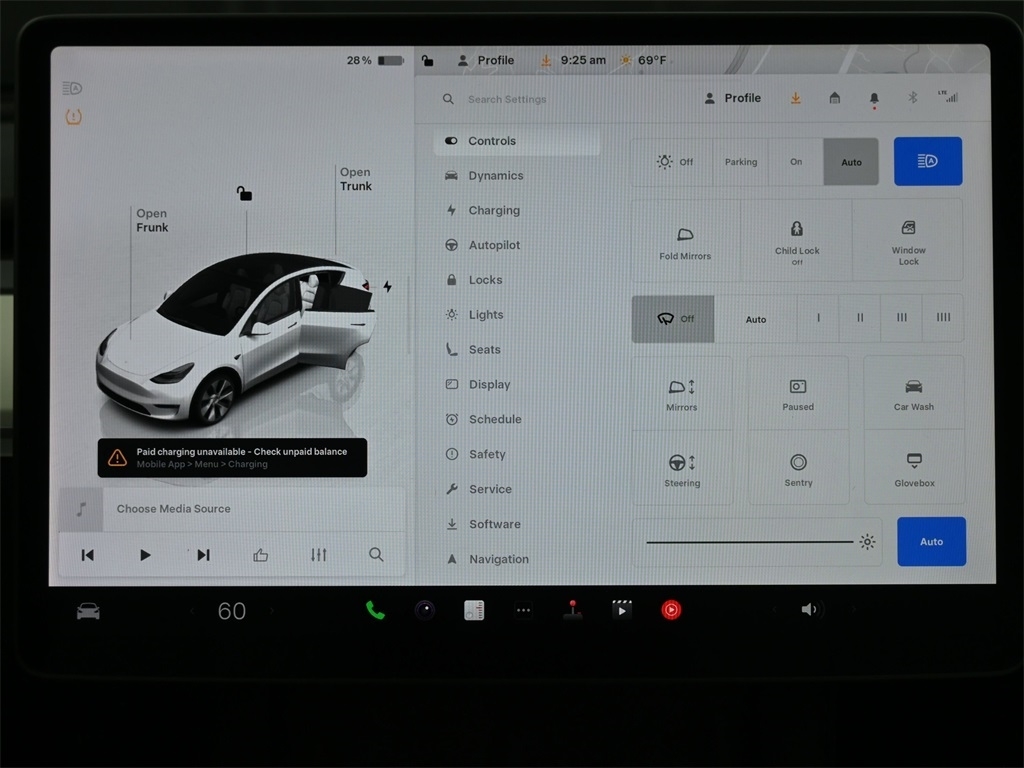This screenshot has width=1024, height=768.
Task: Toggle Window Lock
Action: click(x=908, y=240)
